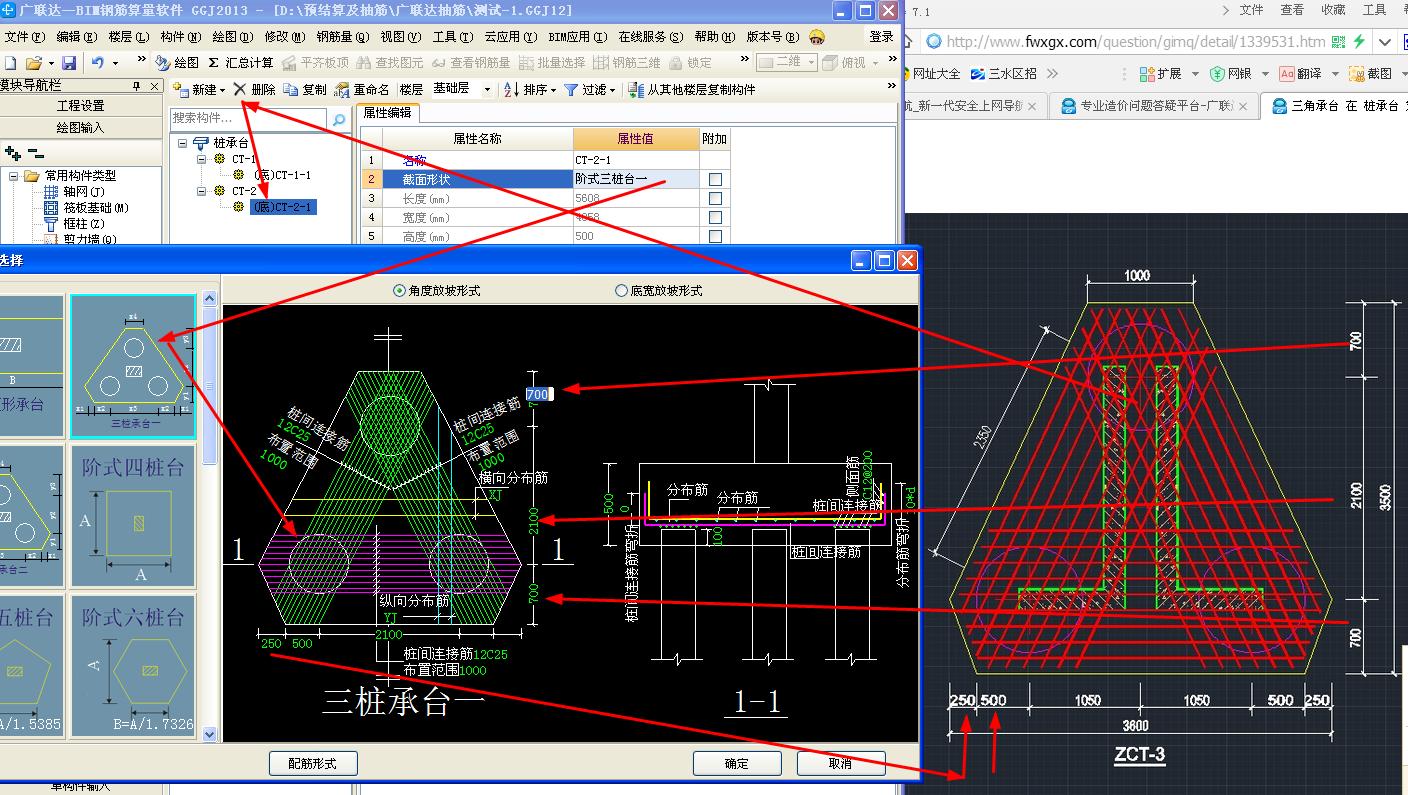
Task: Open browser address bar dropdown chevron
Action: coord(1384,42)
